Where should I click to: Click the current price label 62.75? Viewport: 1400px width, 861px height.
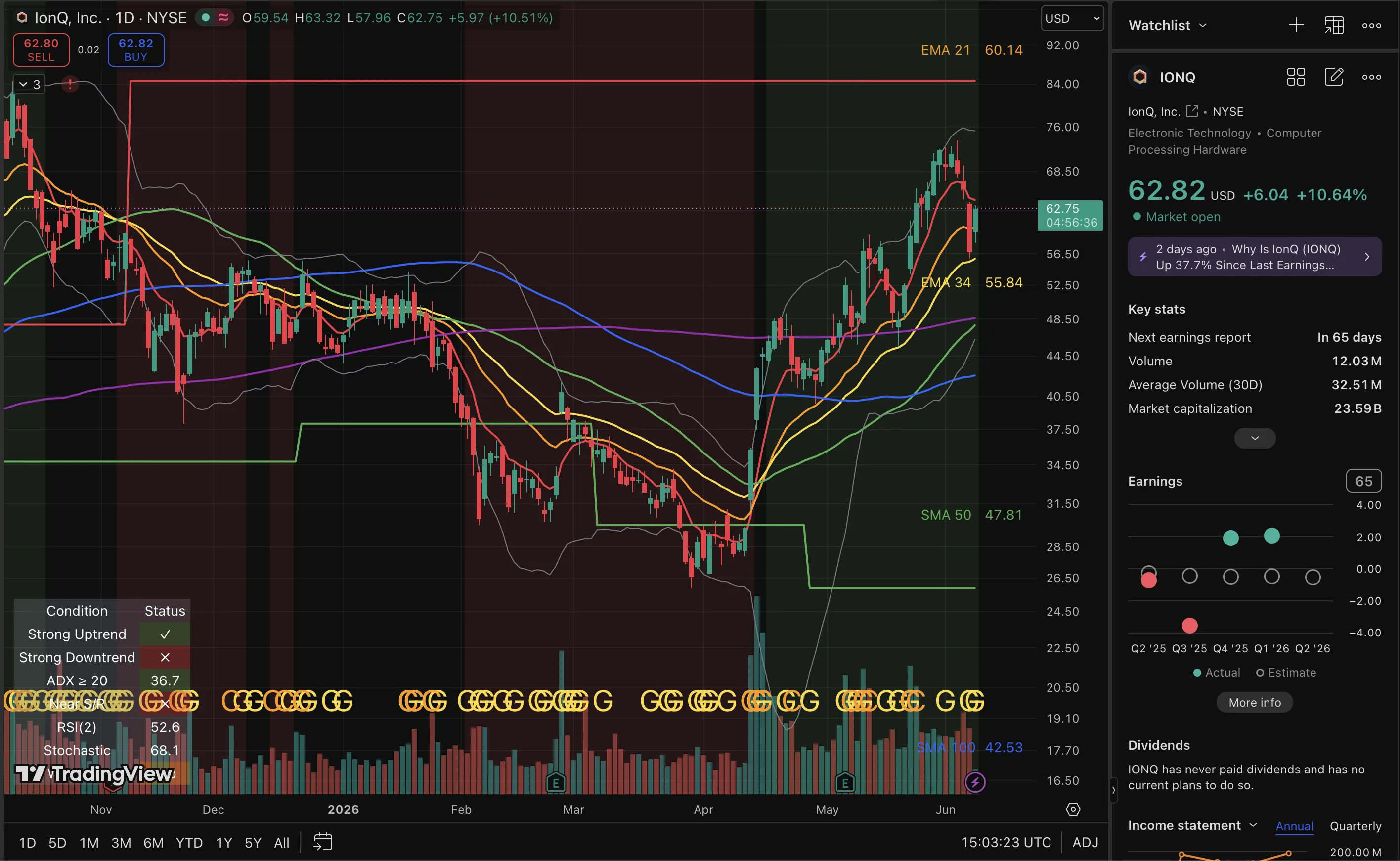click(x=1070, y=215)
